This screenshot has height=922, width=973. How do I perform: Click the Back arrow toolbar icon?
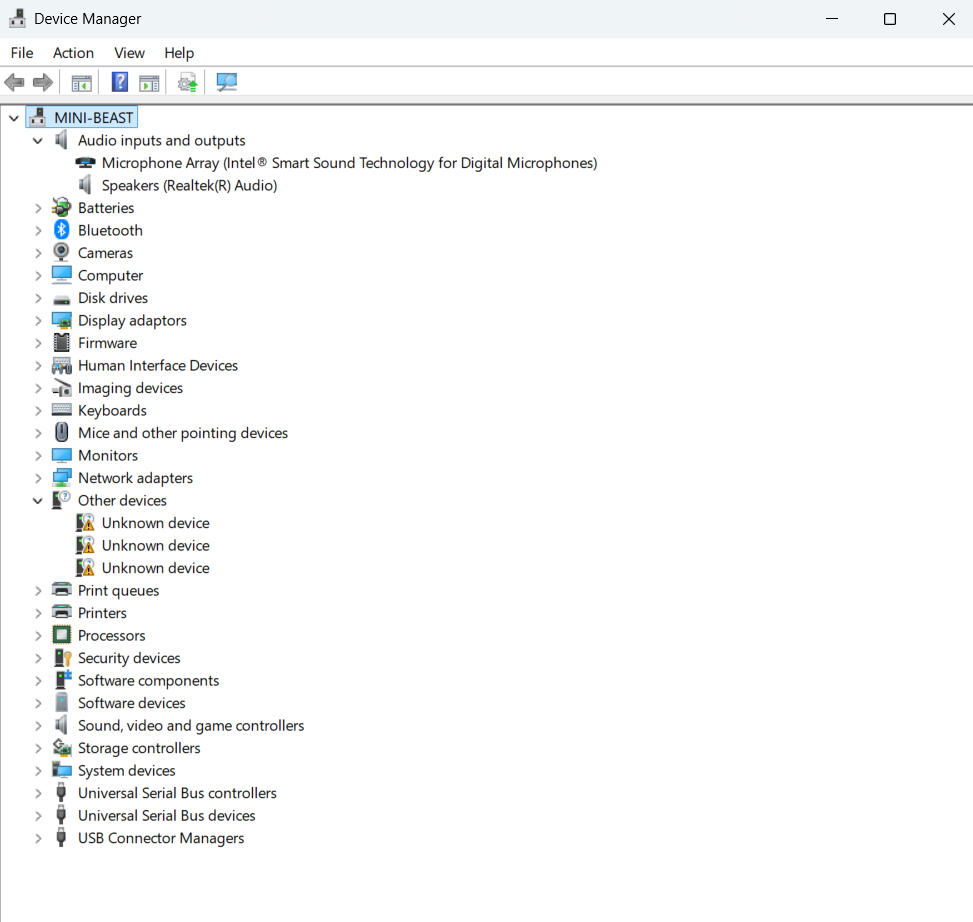click(x=14, y=82)
